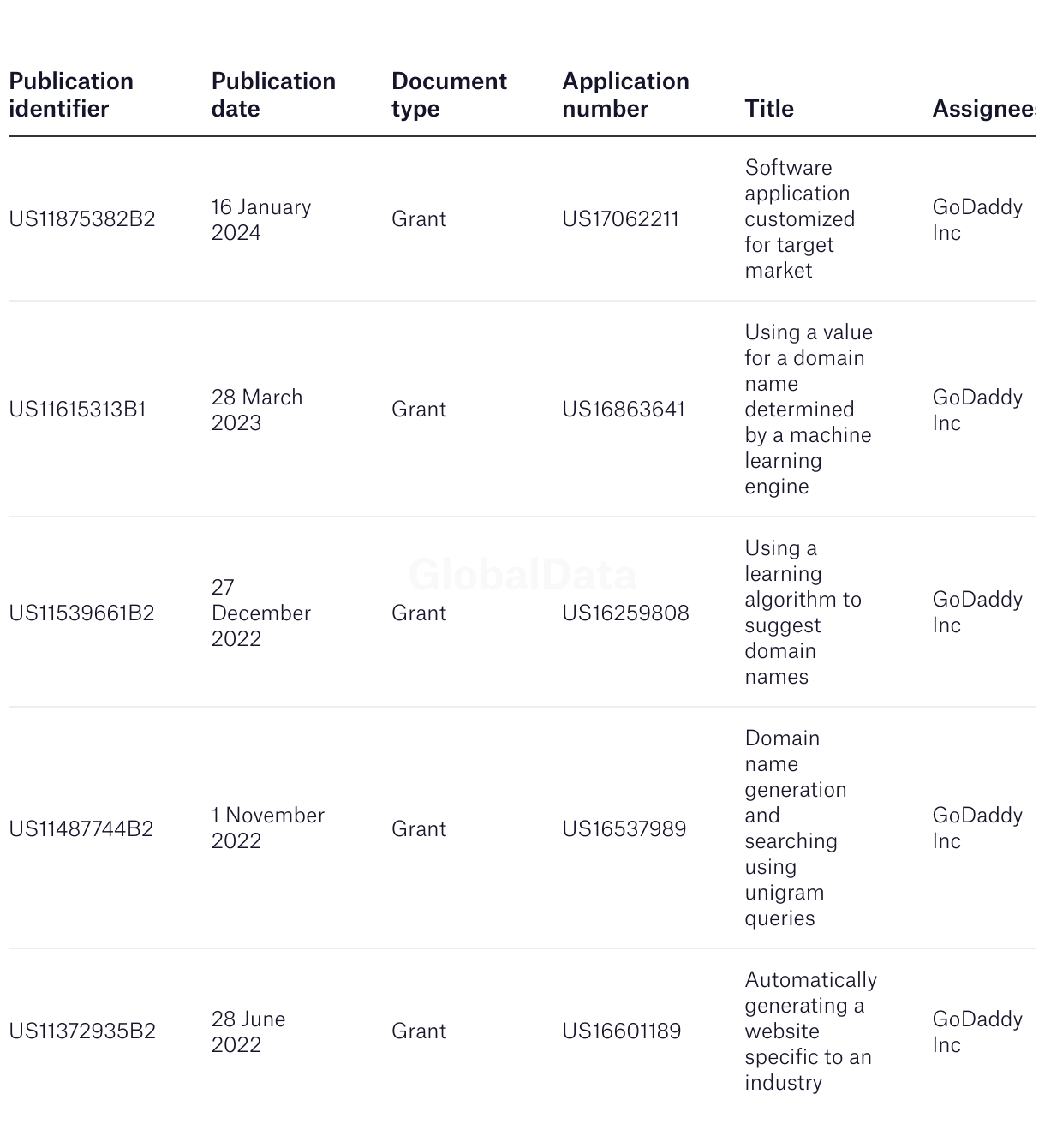This screenshot has width=1045, height=1148.
Task: Click application number US16863641
Action: point(624,410)
